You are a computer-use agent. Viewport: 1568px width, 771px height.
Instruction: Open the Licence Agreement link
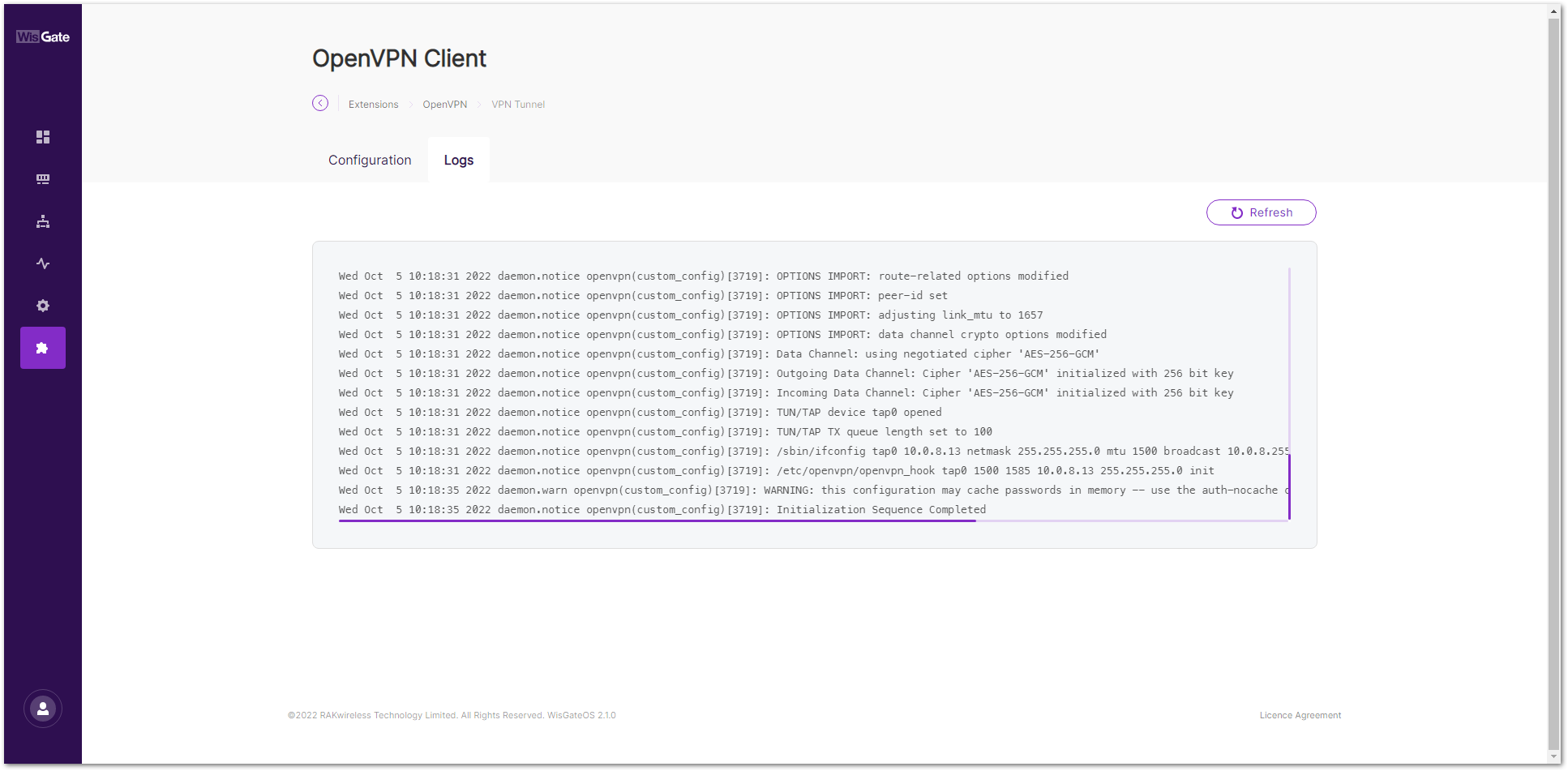[x=1300, y=715]
